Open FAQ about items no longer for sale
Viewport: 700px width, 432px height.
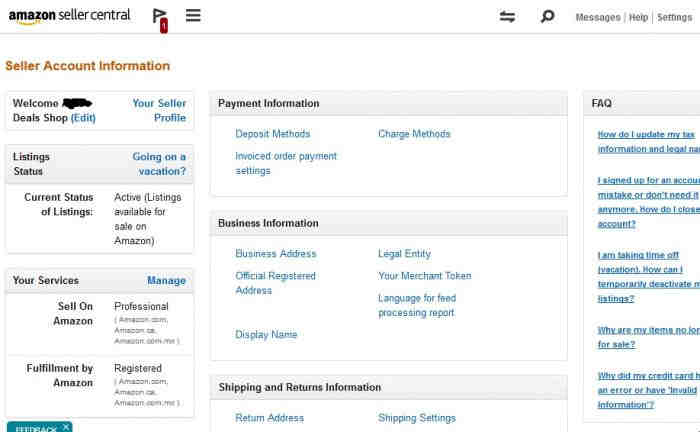point(649,337)
